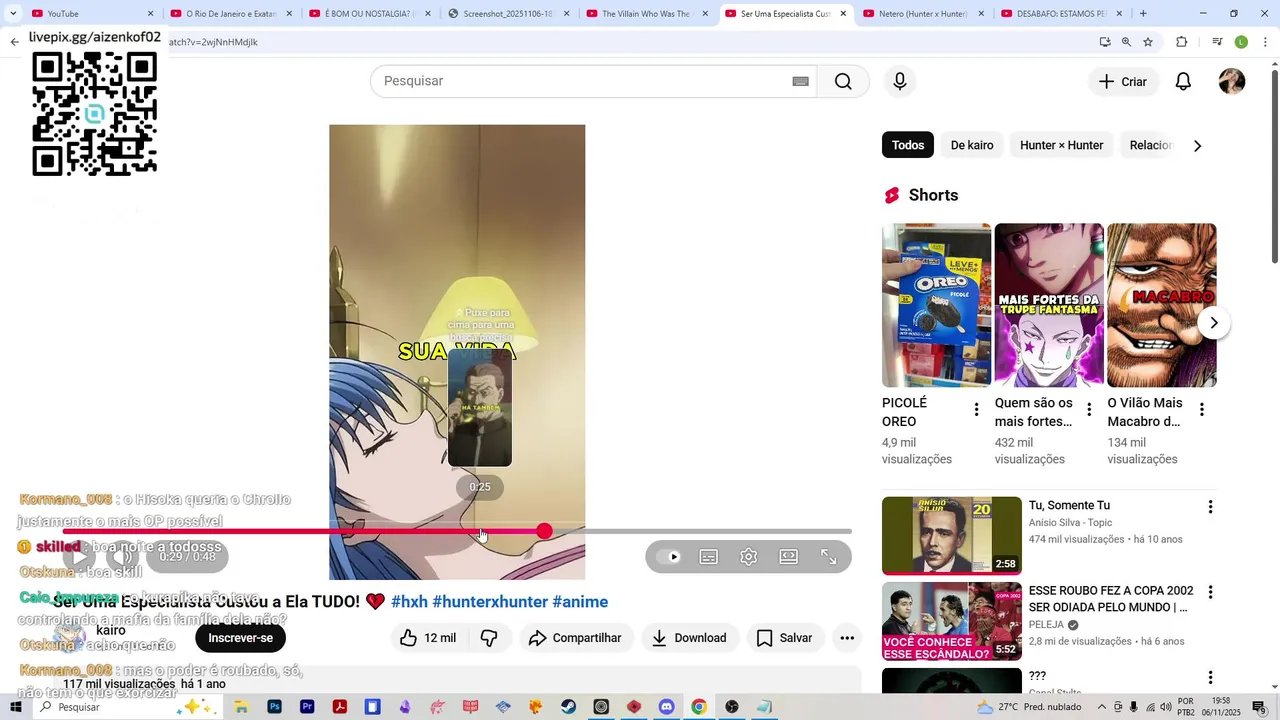Show more filter chips with arrow
The height and width of the screenshot is (720, 1280).
[1197, 146]
